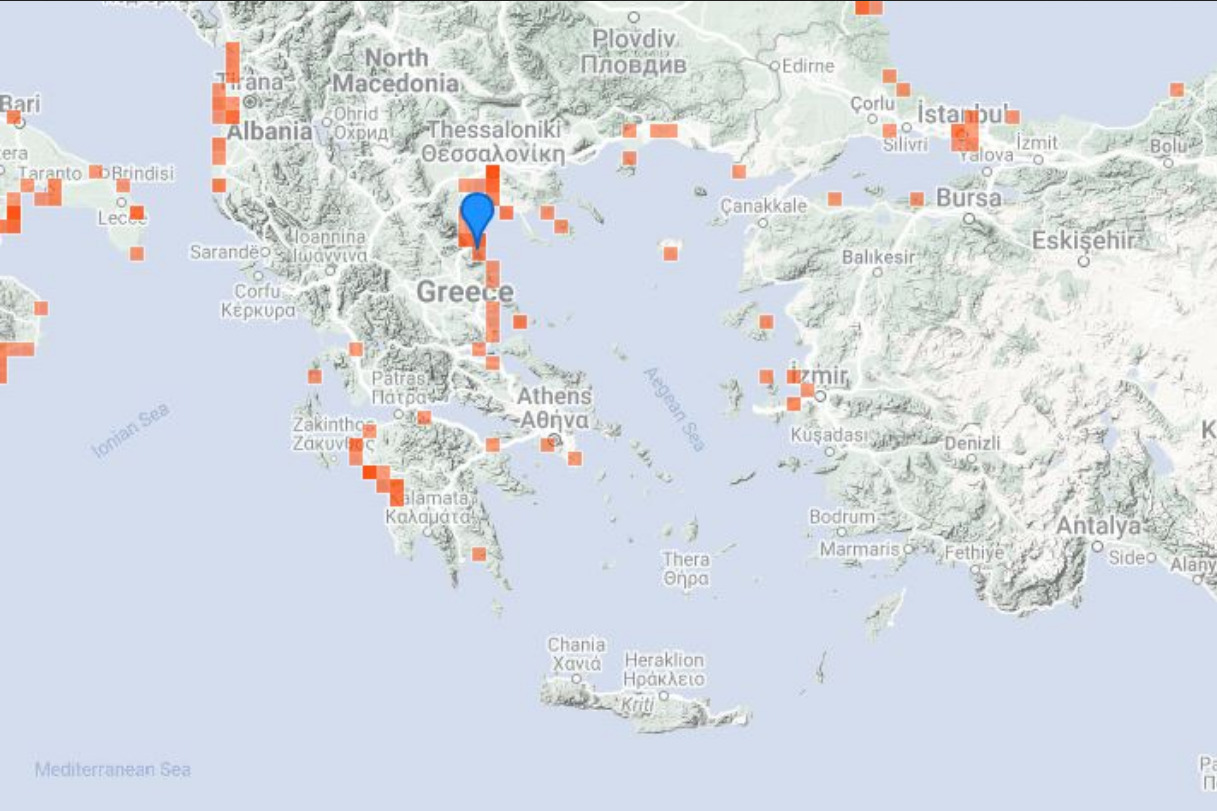Select the Eskişehir city label
Screen dimensions: 1217x811
click(1083, 240)
